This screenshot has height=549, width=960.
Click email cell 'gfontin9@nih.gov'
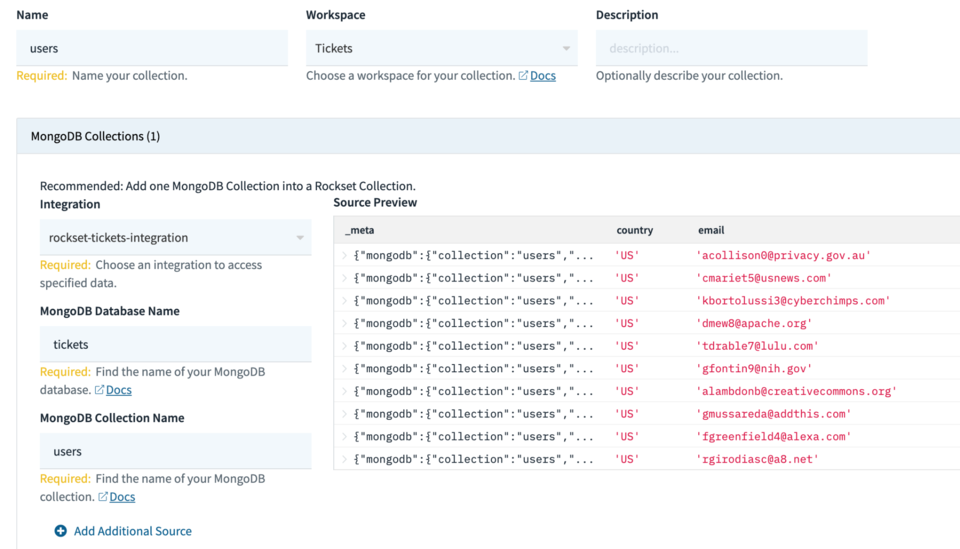(x=754, y=368)
